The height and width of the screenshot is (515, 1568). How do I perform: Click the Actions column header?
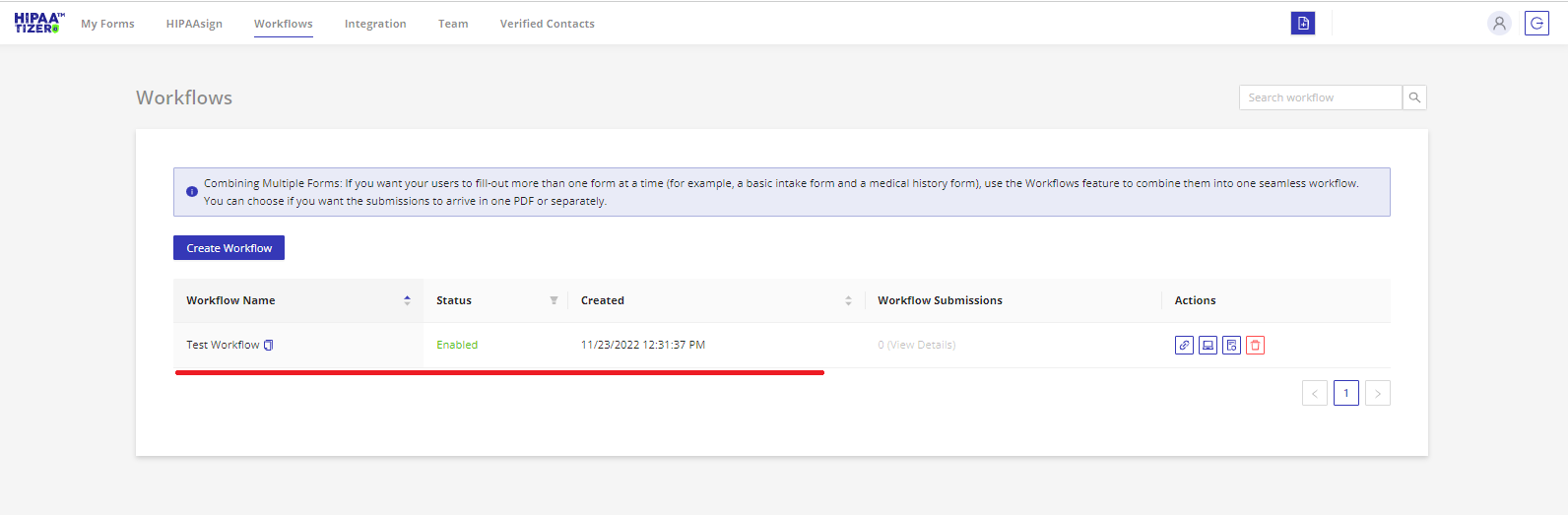tap(1195, 300)
